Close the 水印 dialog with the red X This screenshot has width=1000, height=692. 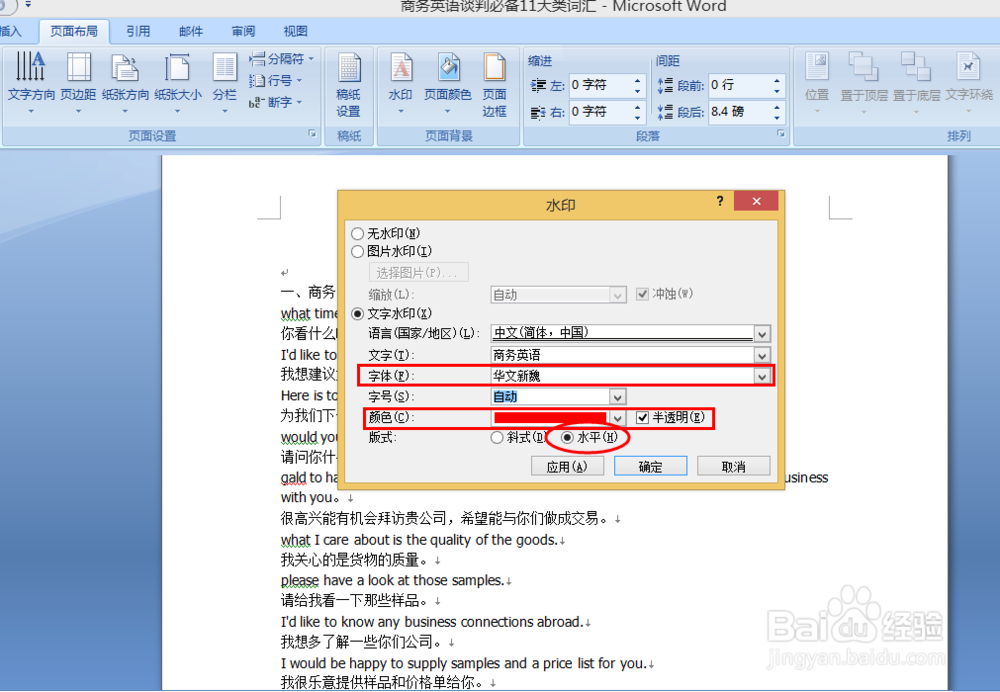pyautogui.click(x=756, y=201)
